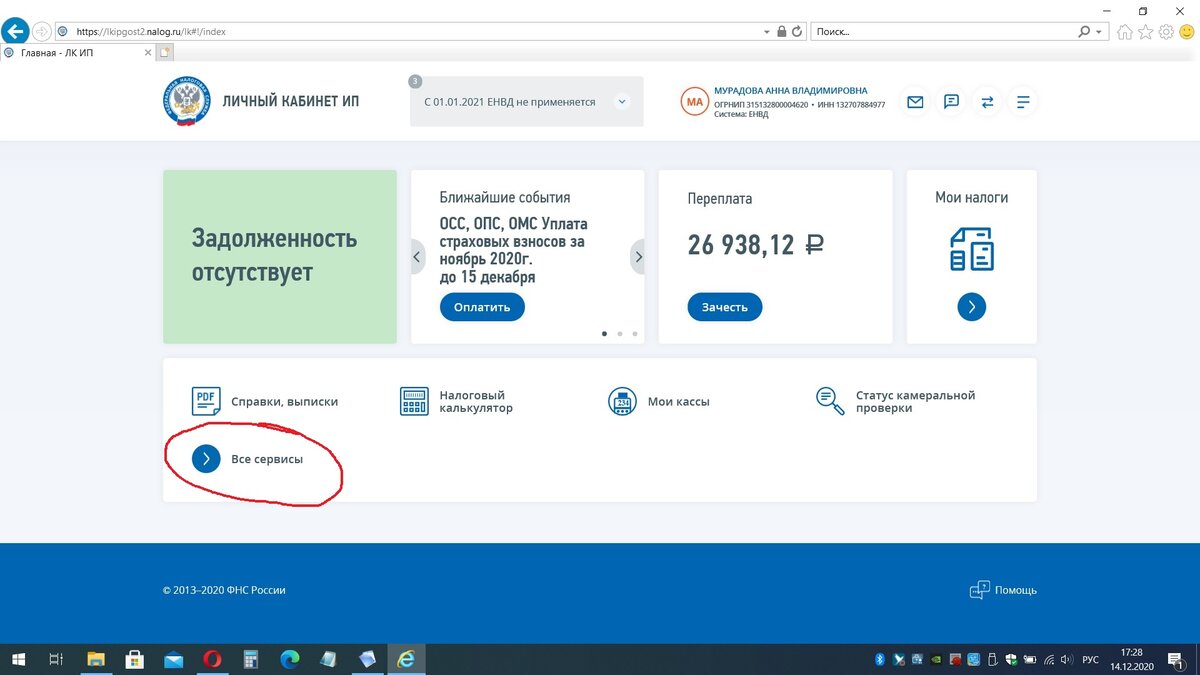Expand the ЕНВД status dropdown
The height and width of the screenshot is (675, 1200).
(622, 101)
